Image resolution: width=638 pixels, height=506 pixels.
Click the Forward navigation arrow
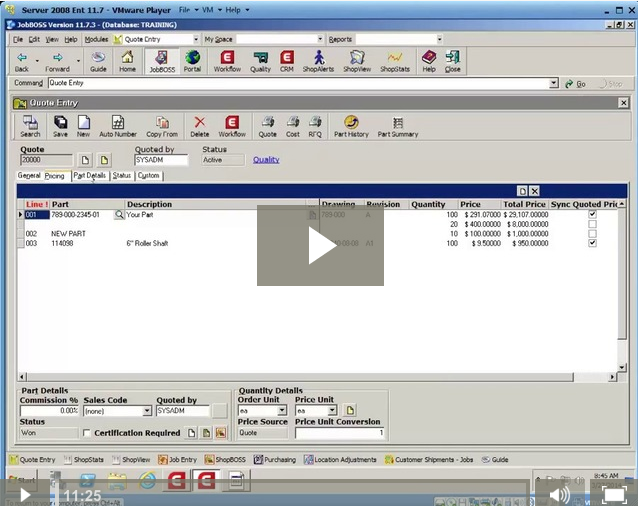pyautogui.click(x=57, y=61)
